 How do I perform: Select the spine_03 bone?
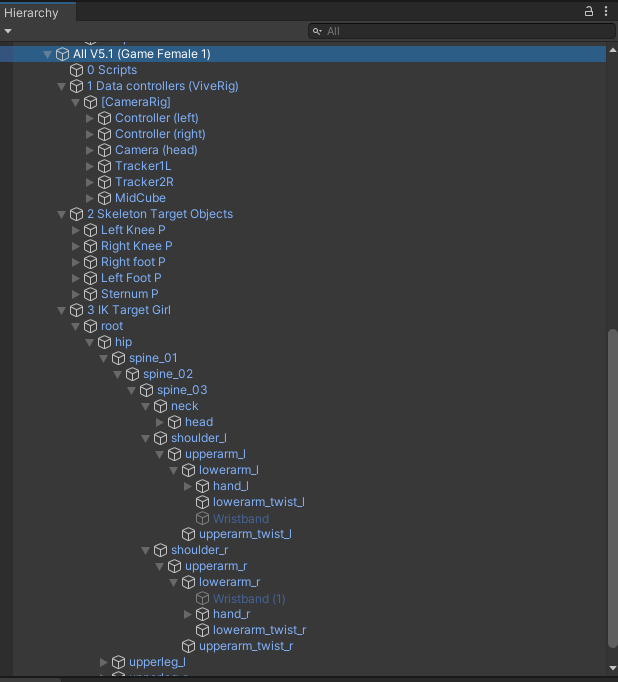pyautogui.click(x=182, y=390)
